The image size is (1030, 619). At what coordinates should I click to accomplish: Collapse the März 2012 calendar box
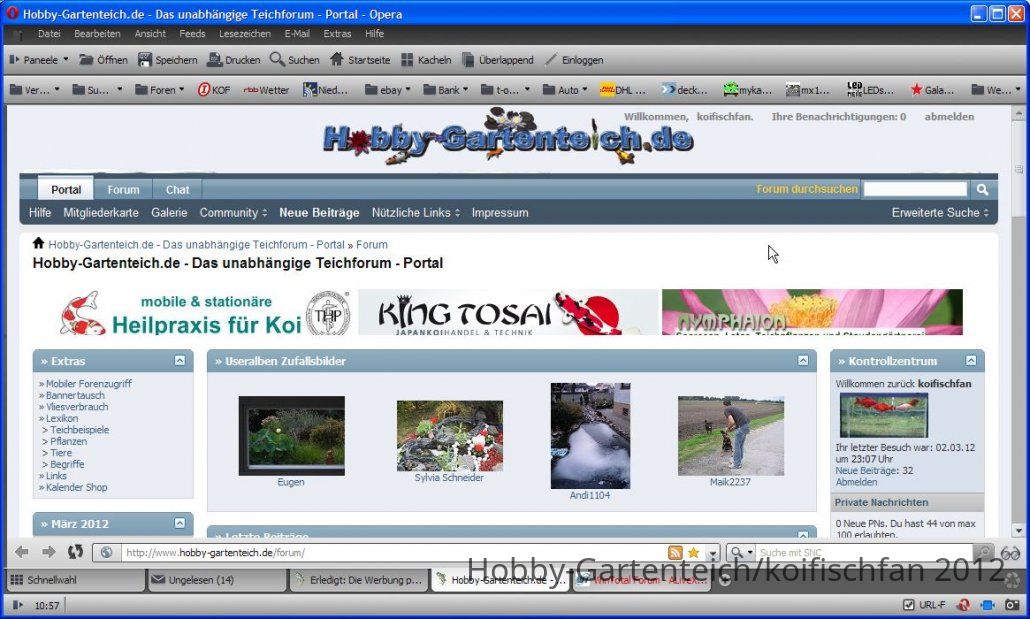point(179,523)
